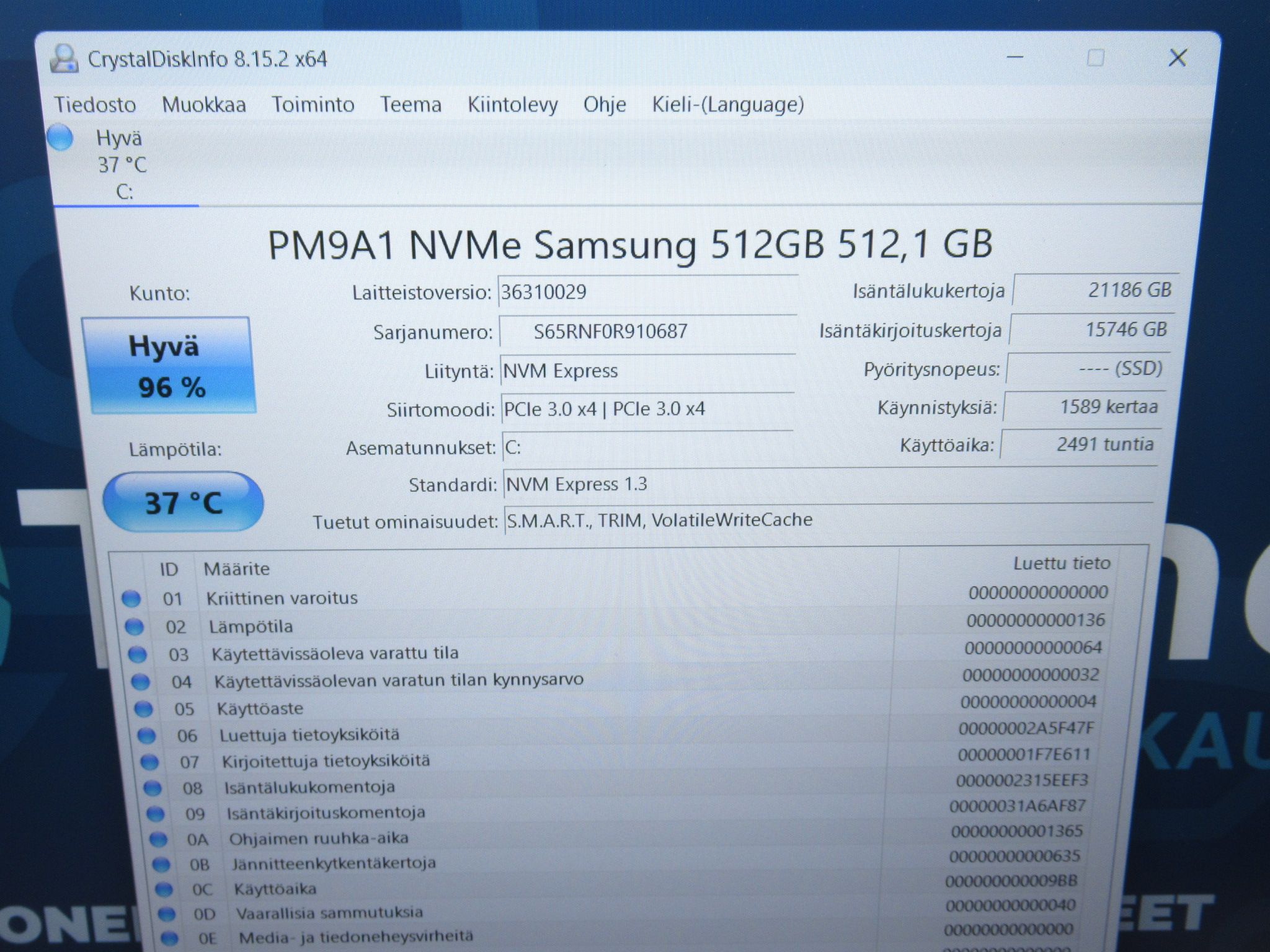Click the 37 °C temperature button

tap(183, 503)
